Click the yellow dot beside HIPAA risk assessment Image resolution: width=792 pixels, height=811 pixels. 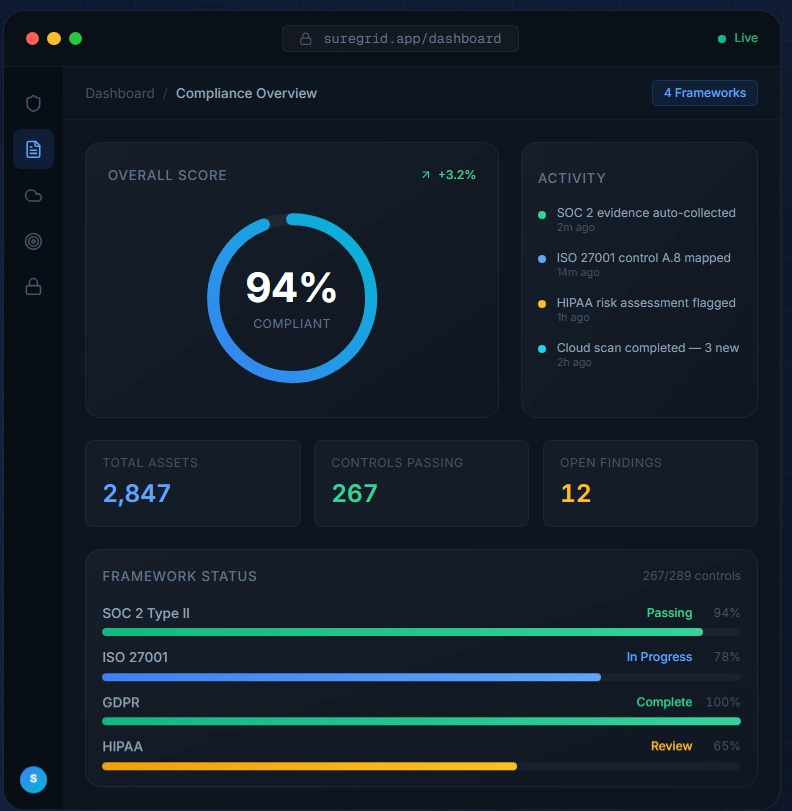(x=542, y=304)
